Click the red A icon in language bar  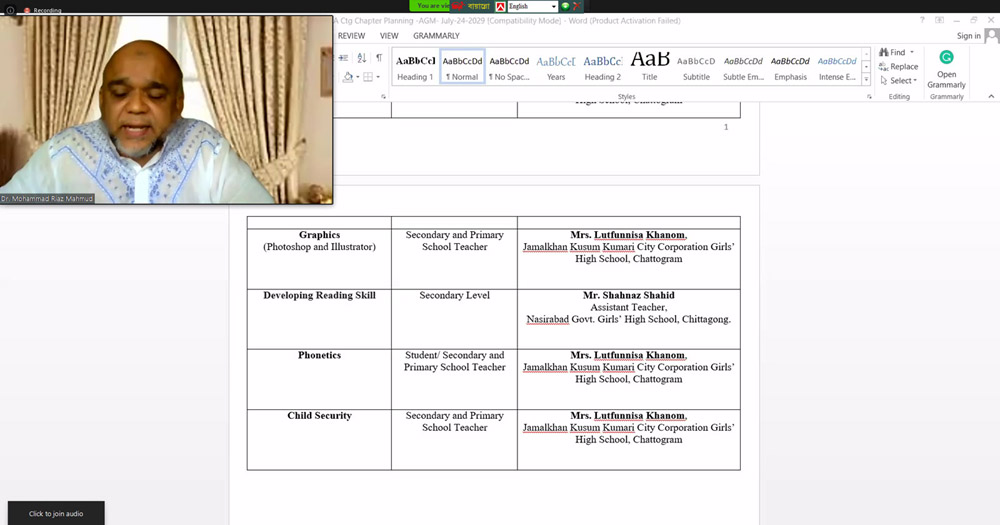tap(500, 6)
